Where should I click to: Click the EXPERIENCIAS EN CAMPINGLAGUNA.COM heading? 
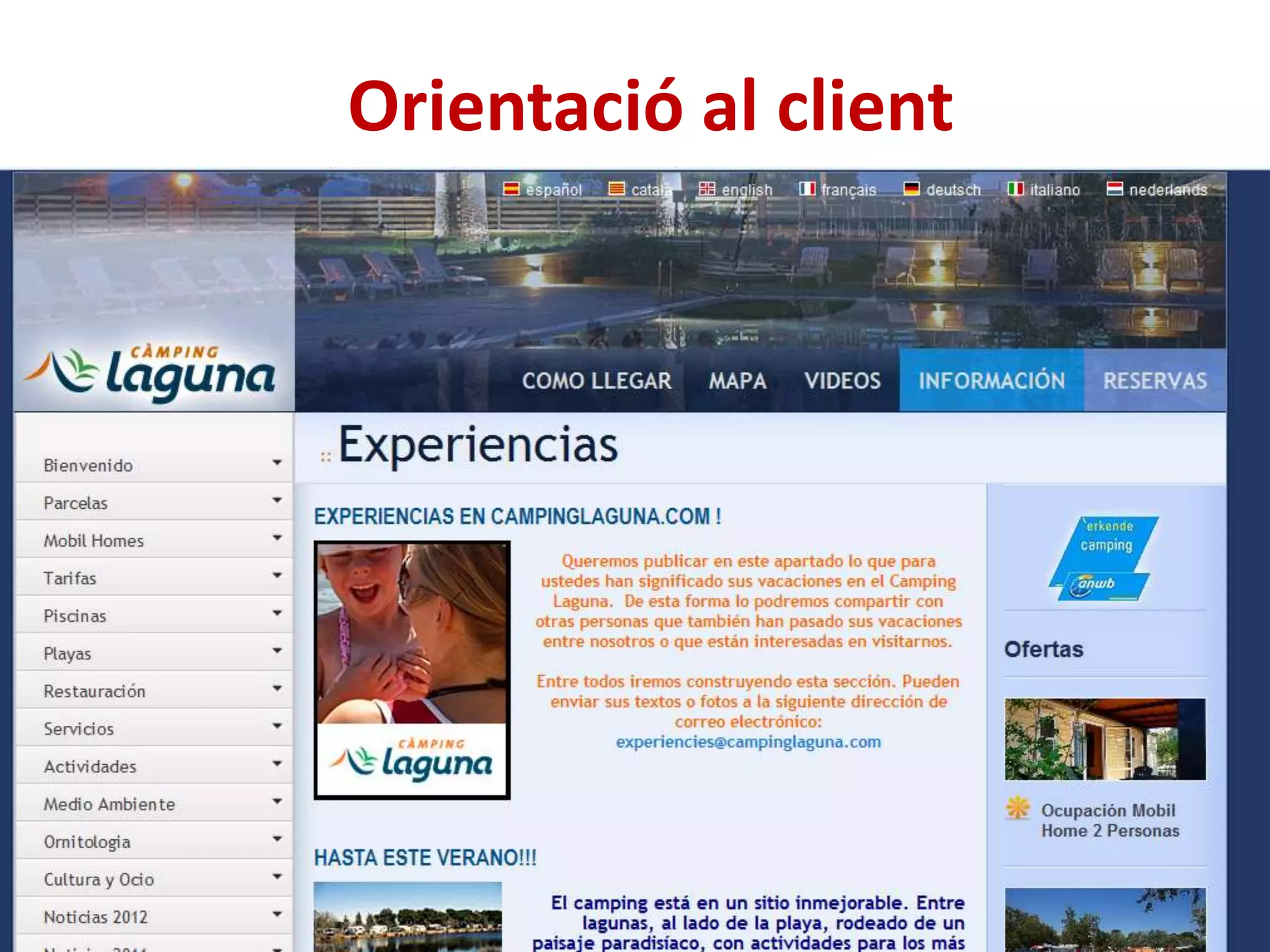click(x=517, y=516)
